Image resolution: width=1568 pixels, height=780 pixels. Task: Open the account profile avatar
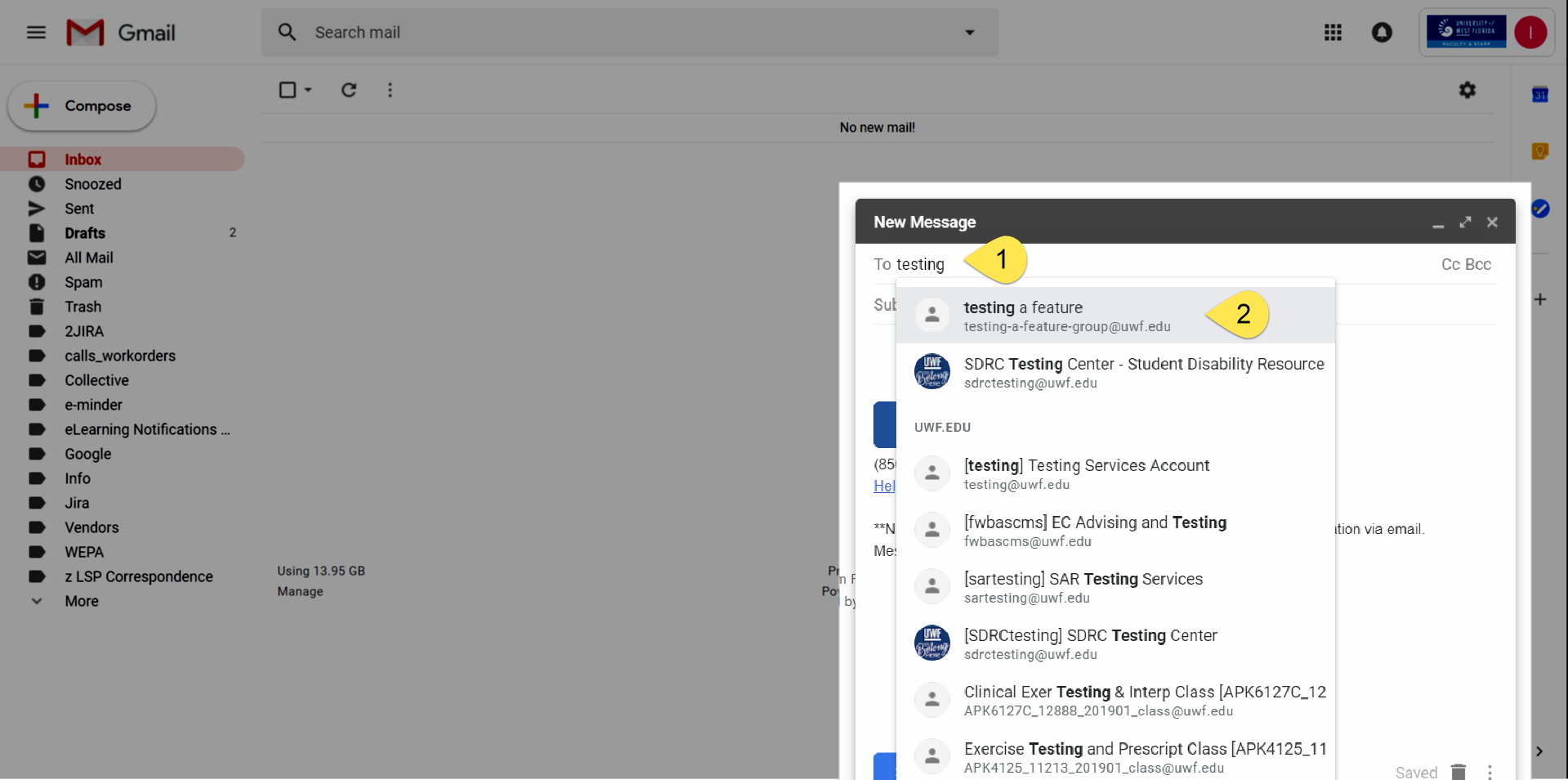(1530, 33)
